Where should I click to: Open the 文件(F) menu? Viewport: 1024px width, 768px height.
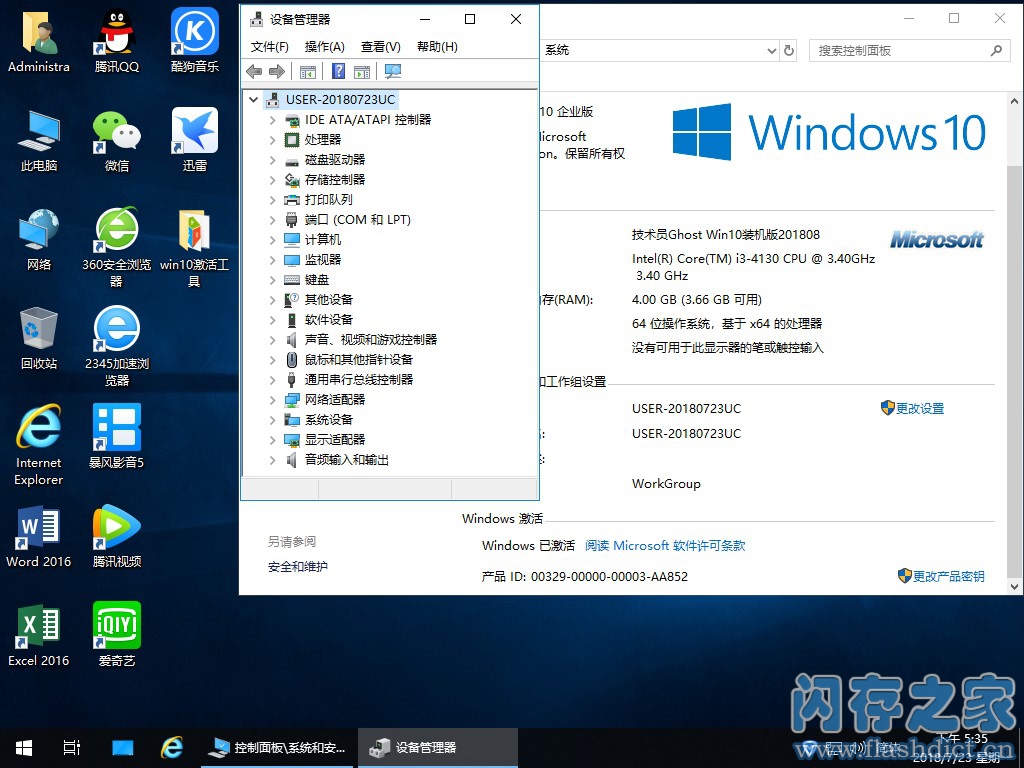[270, 47]
